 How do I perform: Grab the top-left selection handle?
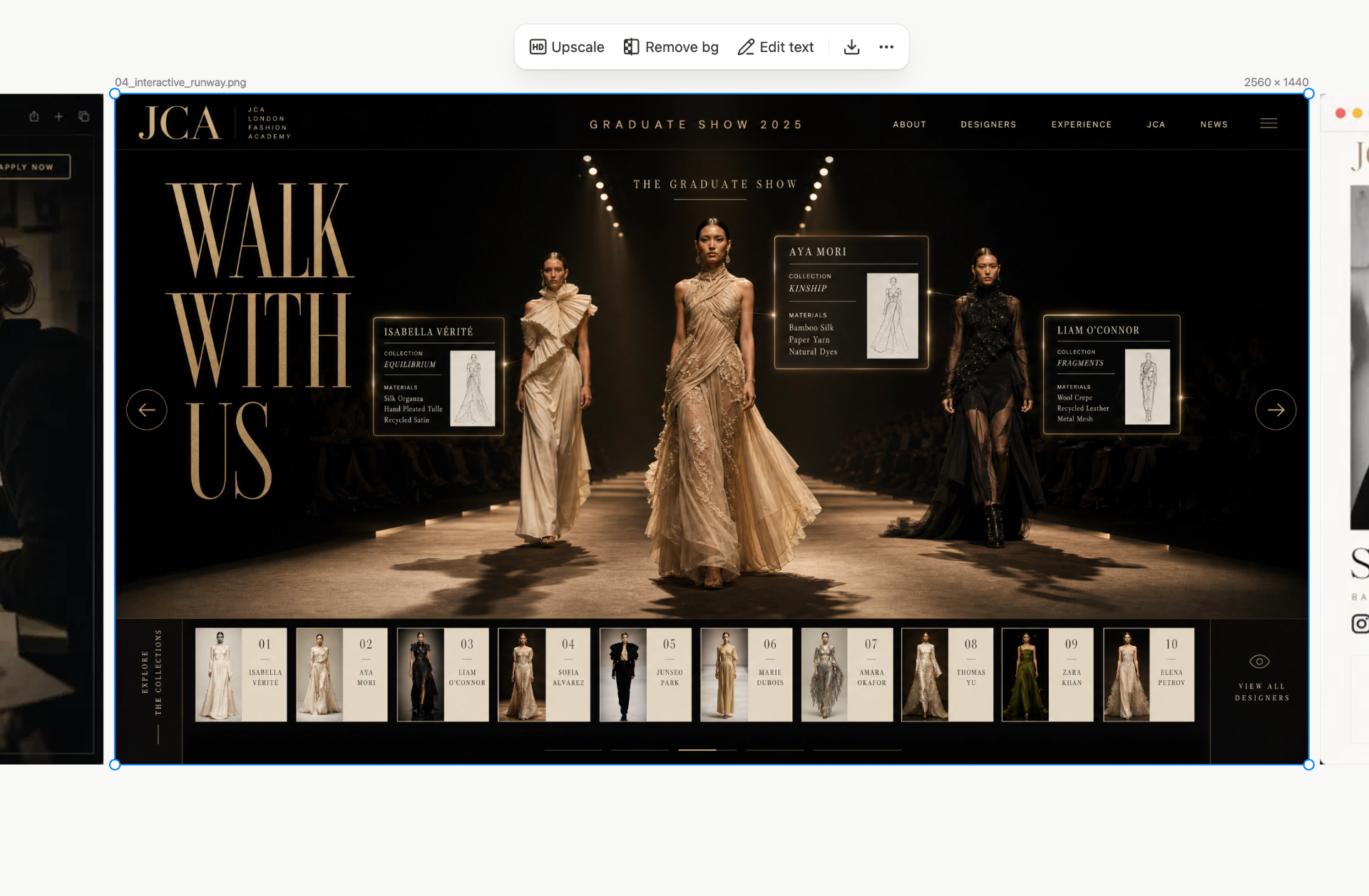pyautogui.click(x=115, y=93)
